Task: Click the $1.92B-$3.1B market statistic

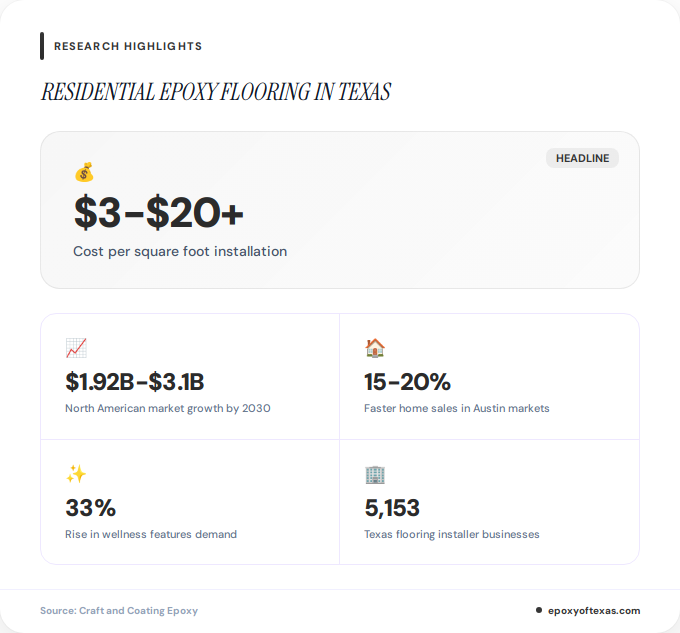Action: click(135, 381)
